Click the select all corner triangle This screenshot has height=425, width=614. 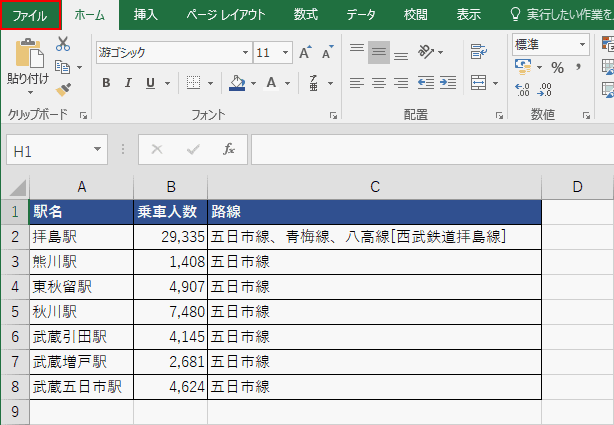coord(17,188)
